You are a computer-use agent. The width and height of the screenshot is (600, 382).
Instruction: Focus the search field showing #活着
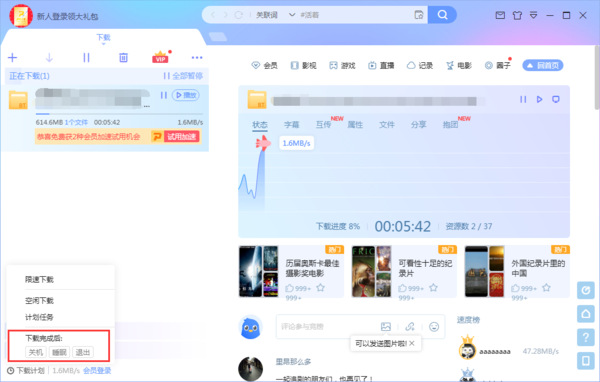click(x=354, y=15)
